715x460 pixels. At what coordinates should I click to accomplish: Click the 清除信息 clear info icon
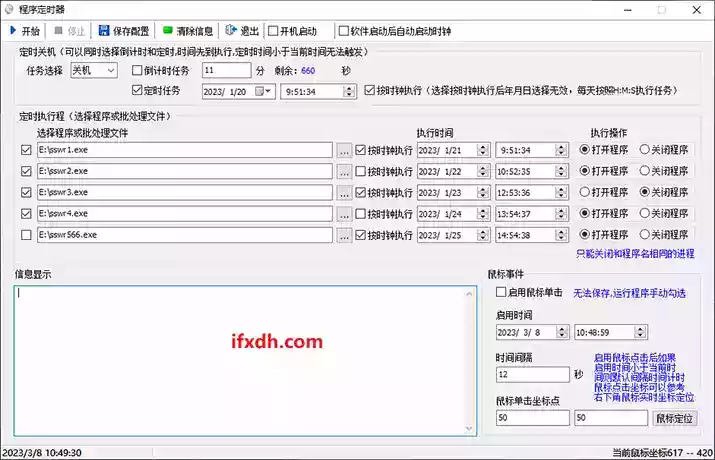pos(167,30)
